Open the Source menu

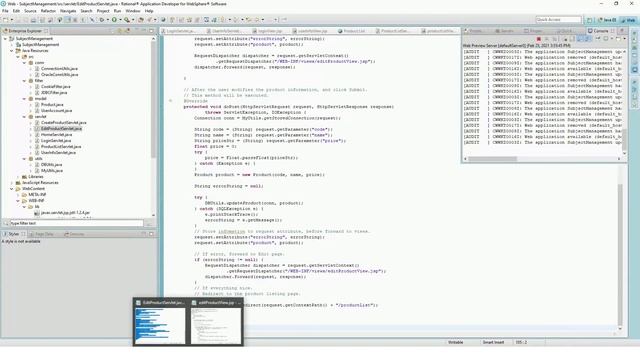(x=30, y=11)
